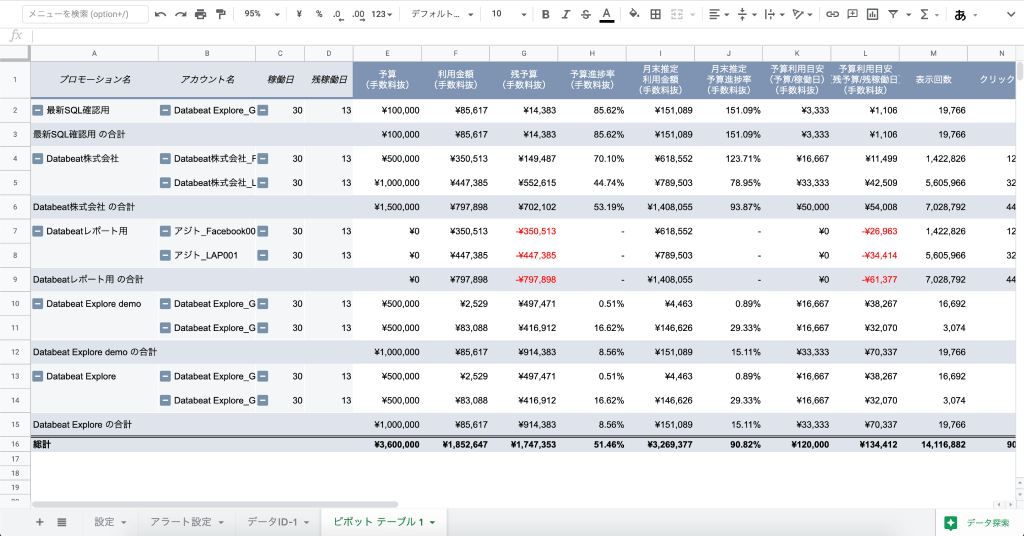Viewport: 1024px width, 536px height.
Task: Toggle italic formatting
Action: point(566,14)
